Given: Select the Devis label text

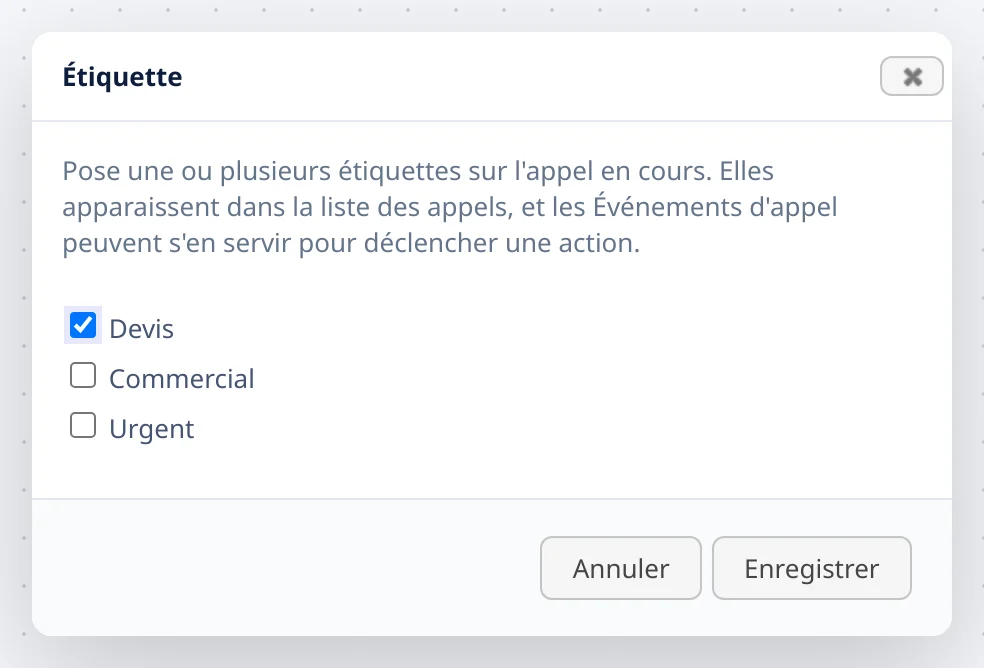Looking at the screenshot, I should click(x=141, y=328).
